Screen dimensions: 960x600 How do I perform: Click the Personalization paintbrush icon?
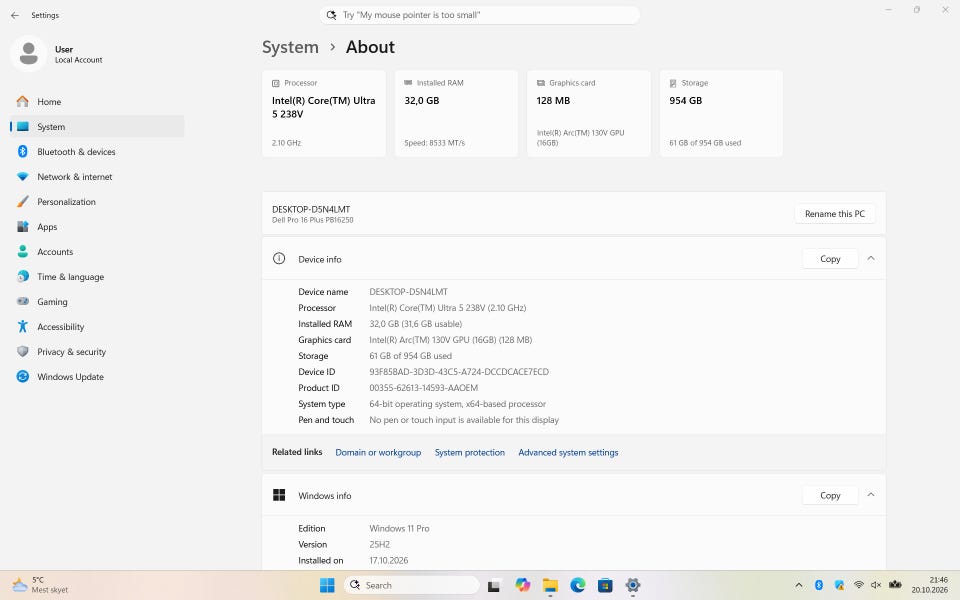[x=23, y=201]
